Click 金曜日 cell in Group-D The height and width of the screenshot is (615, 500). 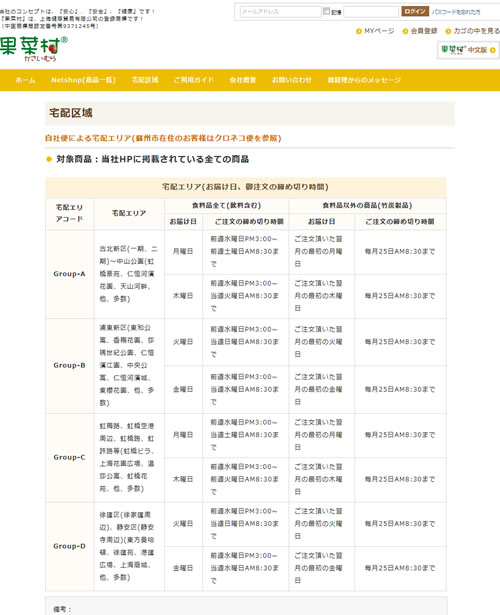click(x=183, y=568)
